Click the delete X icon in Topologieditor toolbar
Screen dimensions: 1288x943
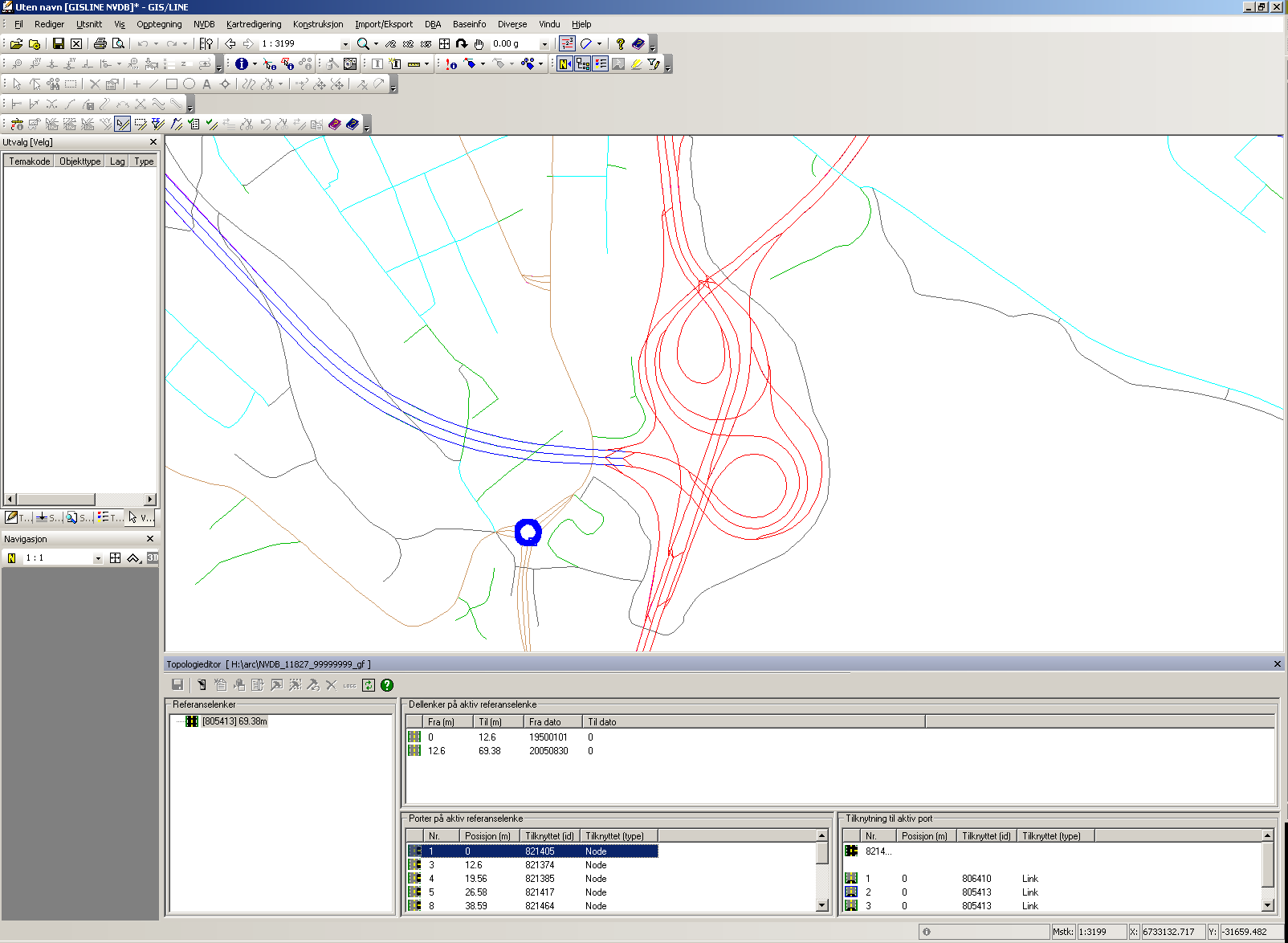tap(331, 684)
